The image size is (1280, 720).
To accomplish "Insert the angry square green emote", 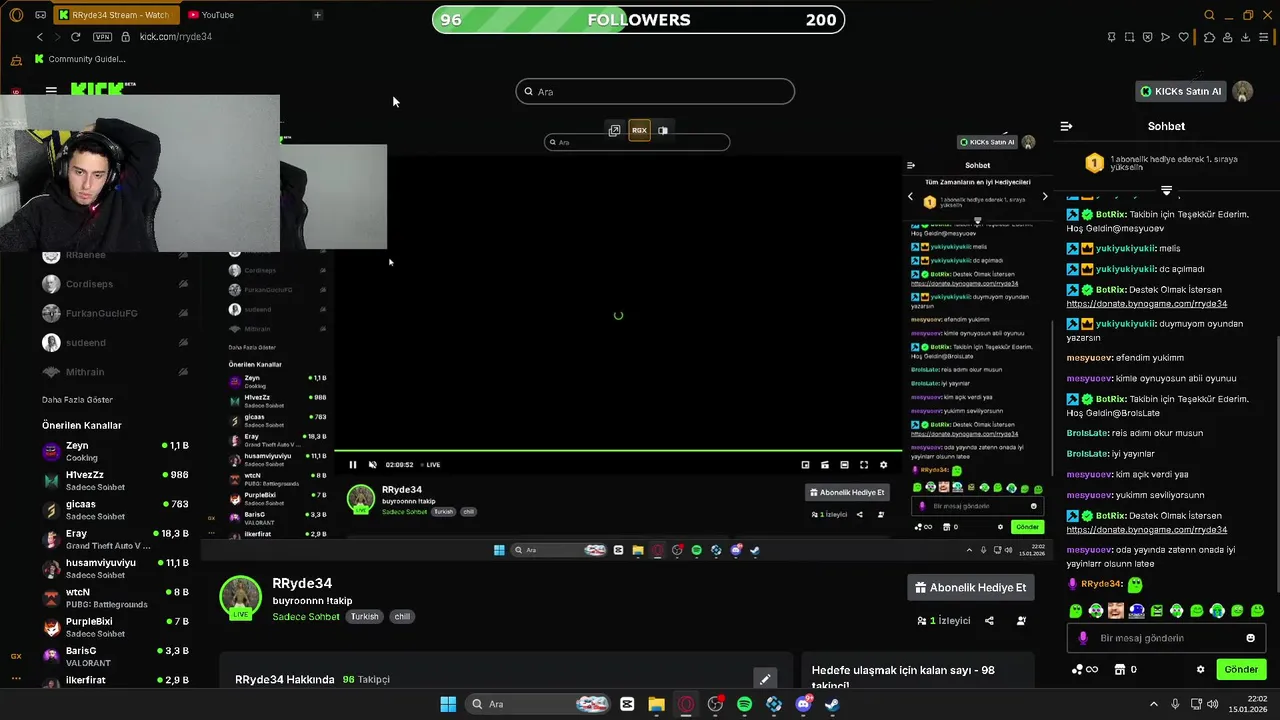I will [1157, 610].
